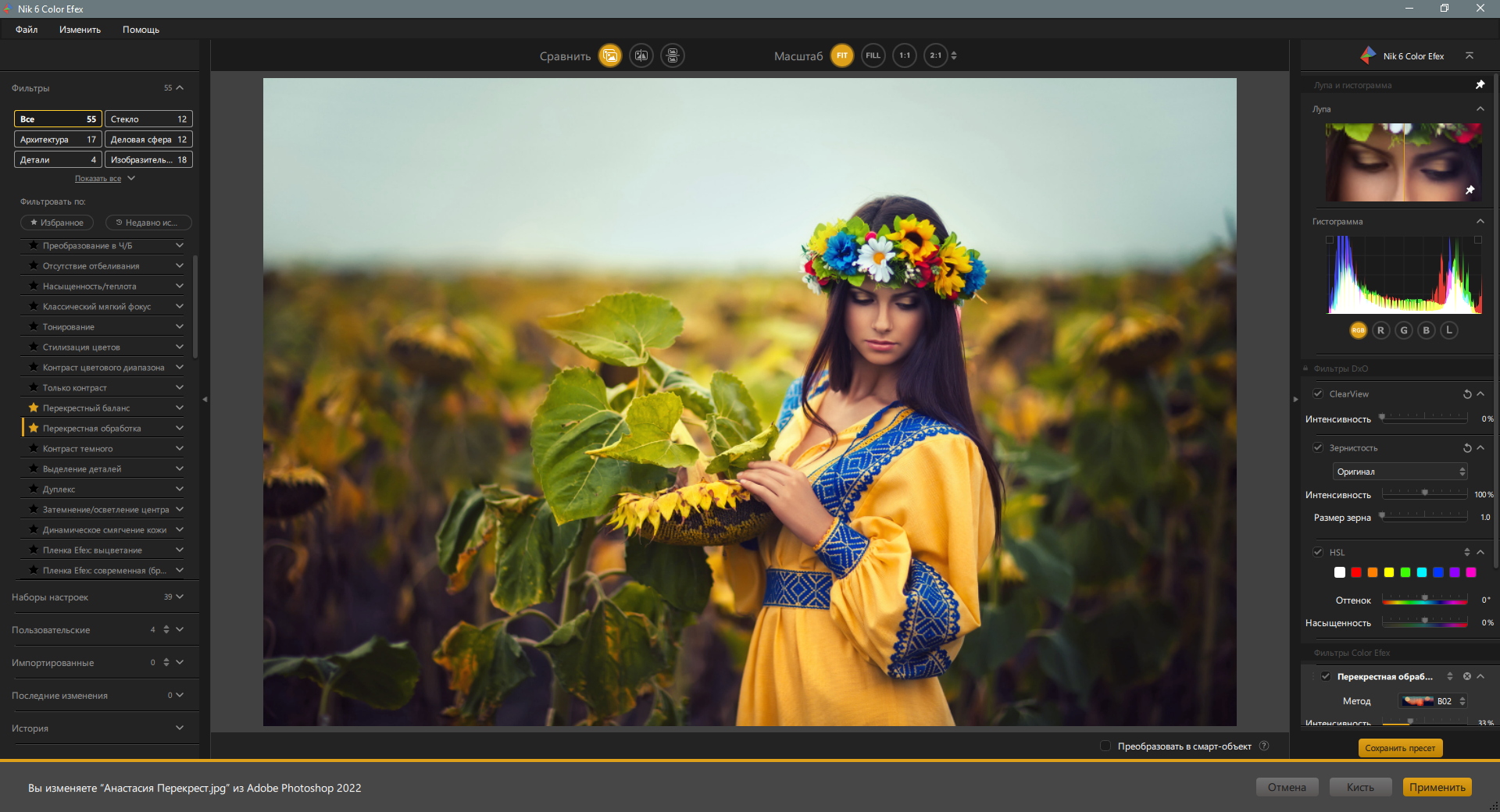Collapse right panel header chevron
This screenshot has width=1500, height=812.
point(1470,55)
